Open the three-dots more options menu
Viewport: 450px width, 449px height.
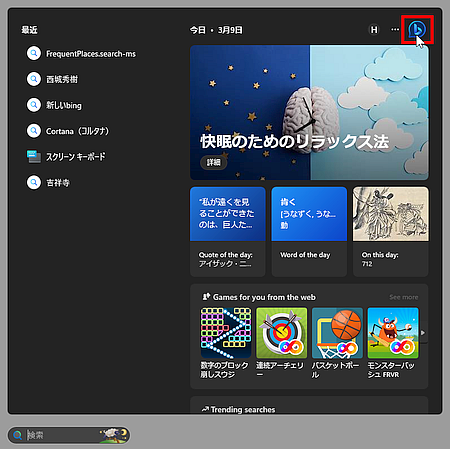pos(395,30)
